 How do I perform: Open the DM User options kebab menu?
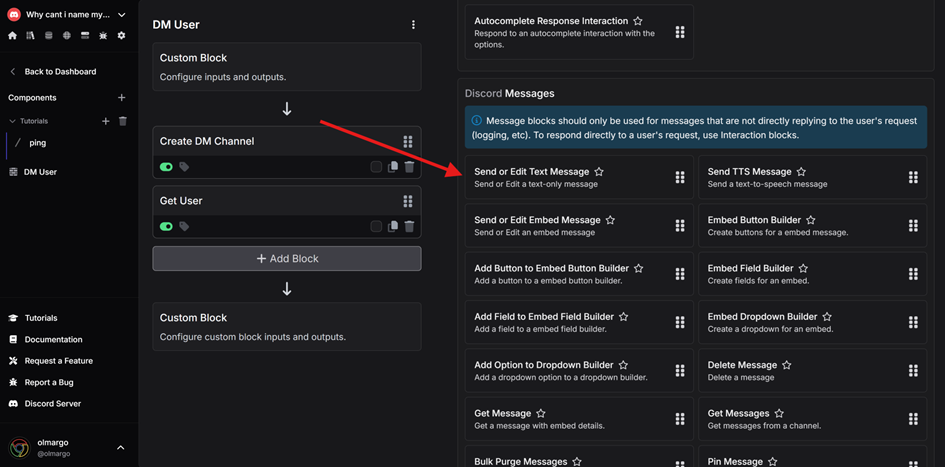tap(413, 25)
